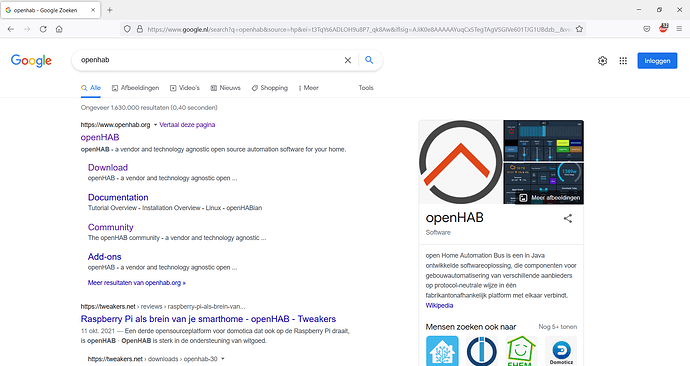Click the Mensen zoeken ook naar heading
This screenshot has width=690, height=366.
click(x=471, y=327)
